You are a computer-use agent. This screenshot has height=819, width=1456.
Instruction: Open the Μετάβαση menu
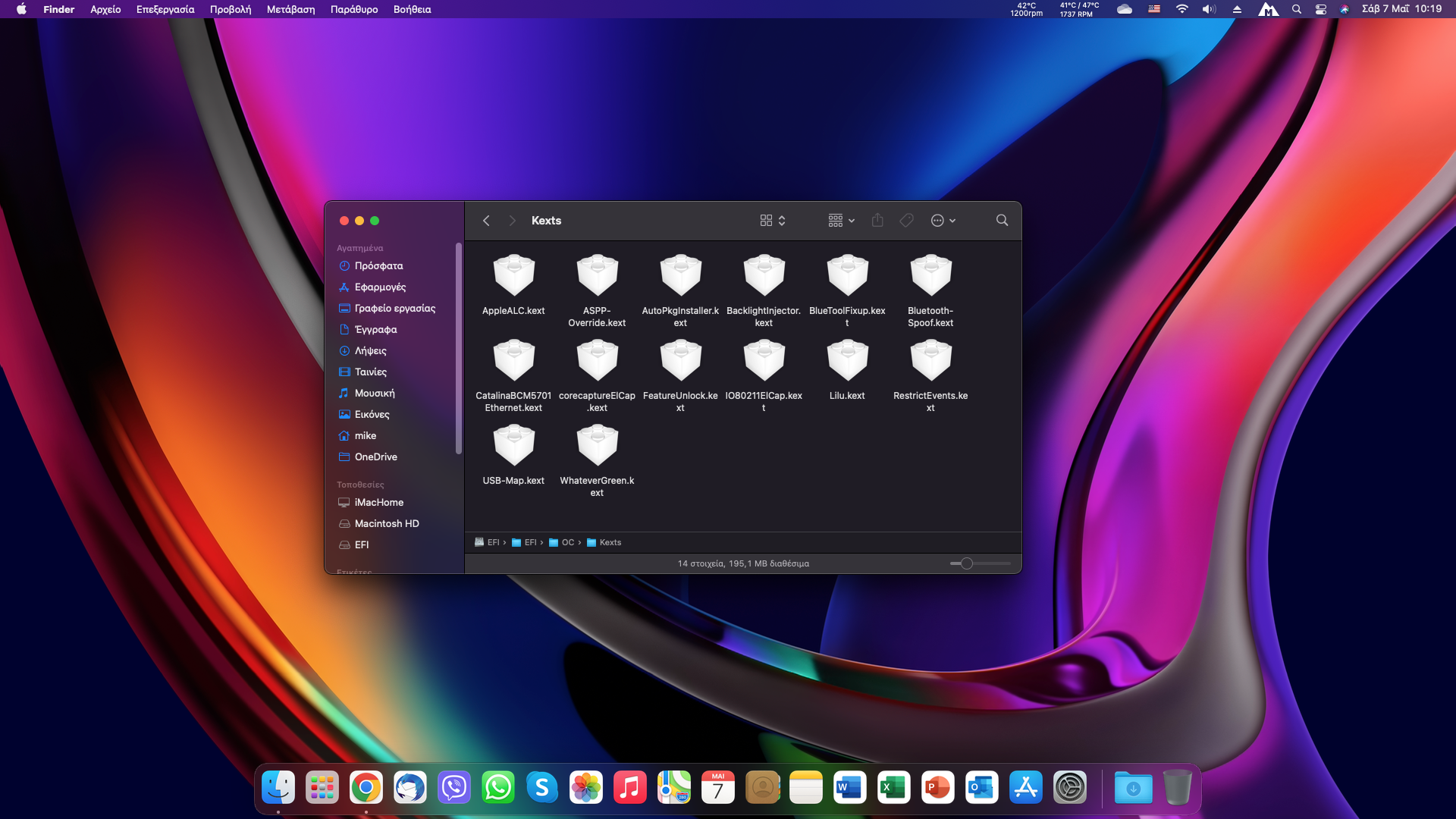[x=290, y=9]
